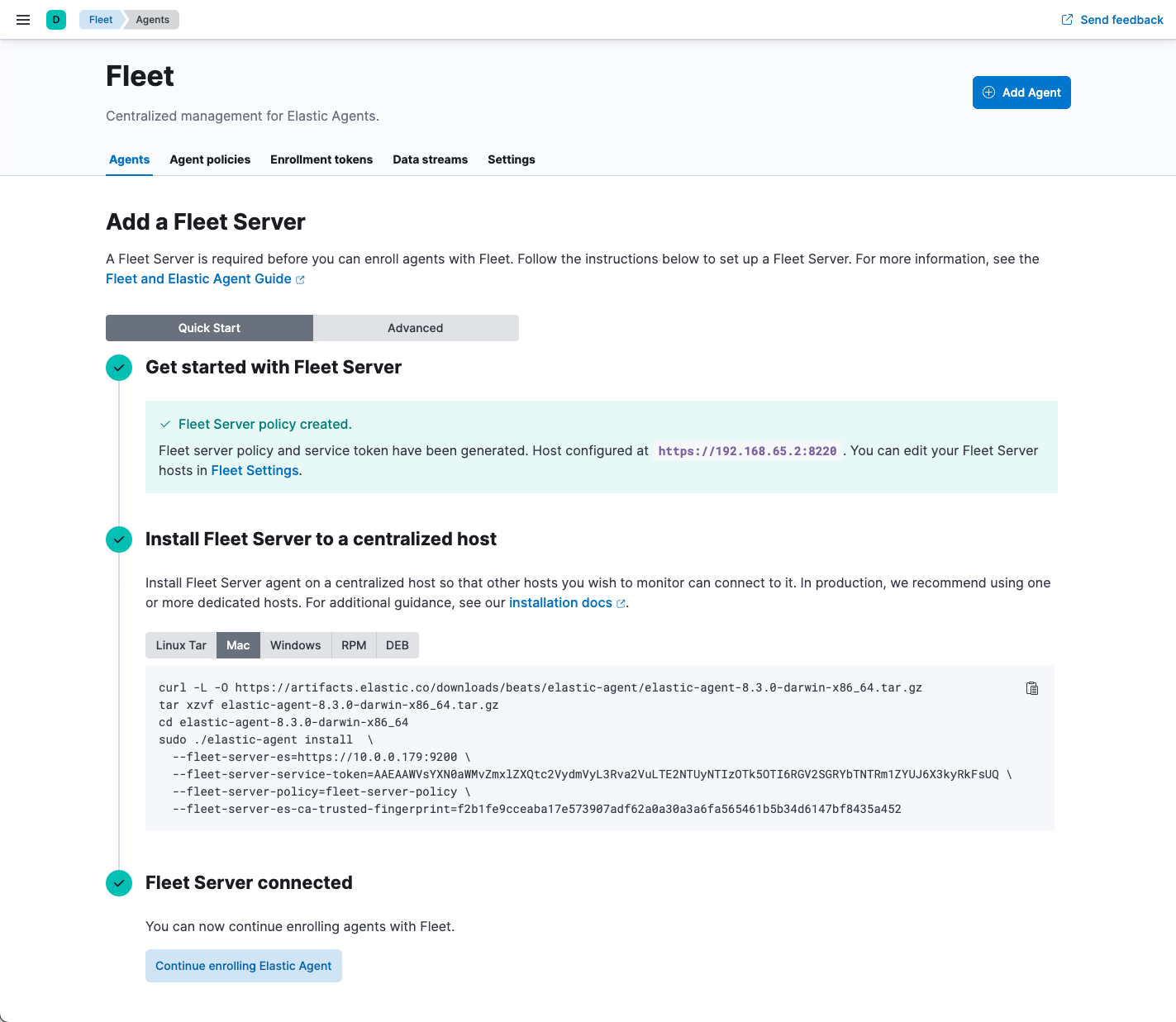Click the copy icon in the install code block
Image resolution: width=1176 pixels, height=1022 pixels.
1031,687
